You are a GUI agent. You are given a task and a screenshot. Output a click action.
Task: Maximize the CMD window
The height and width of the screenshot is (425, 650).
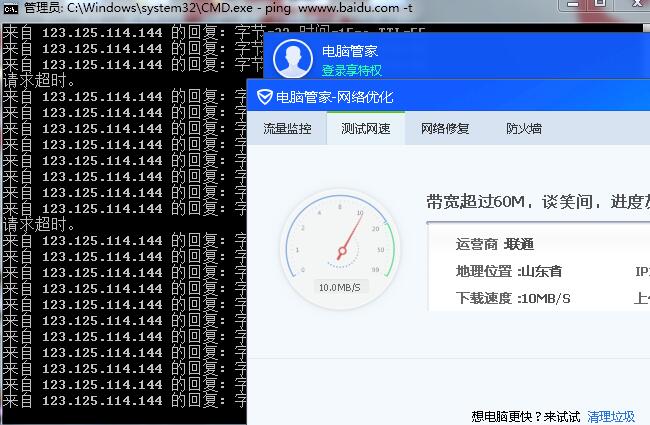coord(599,4)
